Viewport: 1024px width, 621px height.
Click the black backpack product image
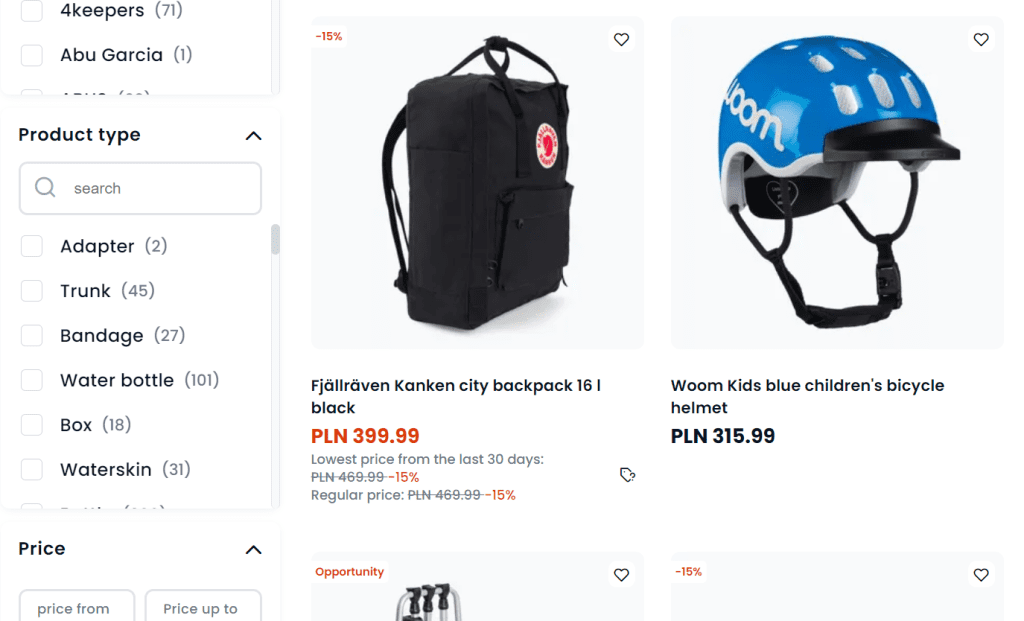[x=477, y=183]
